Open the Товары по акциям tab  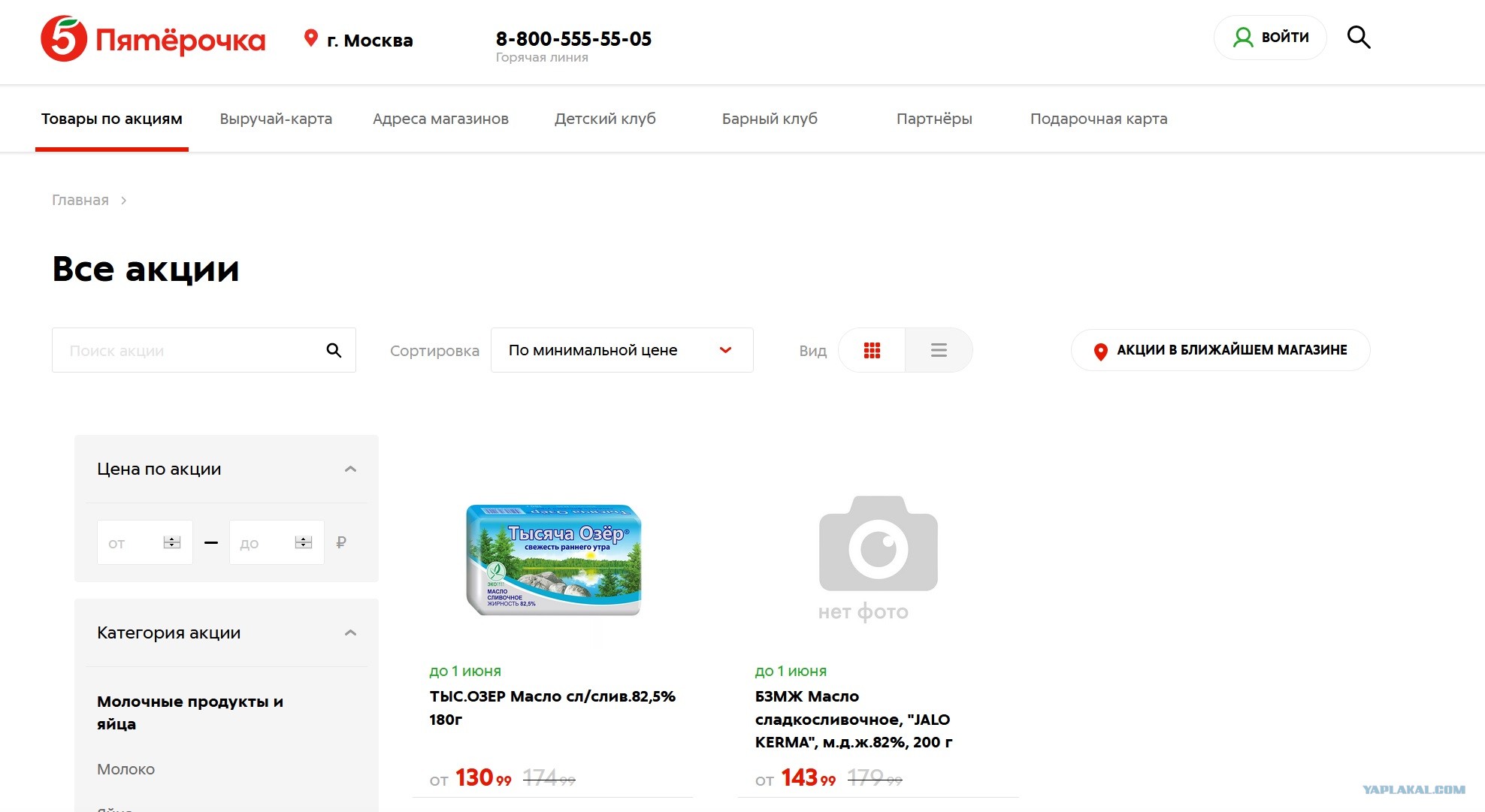pyautogui.click(x=112, y=119)
